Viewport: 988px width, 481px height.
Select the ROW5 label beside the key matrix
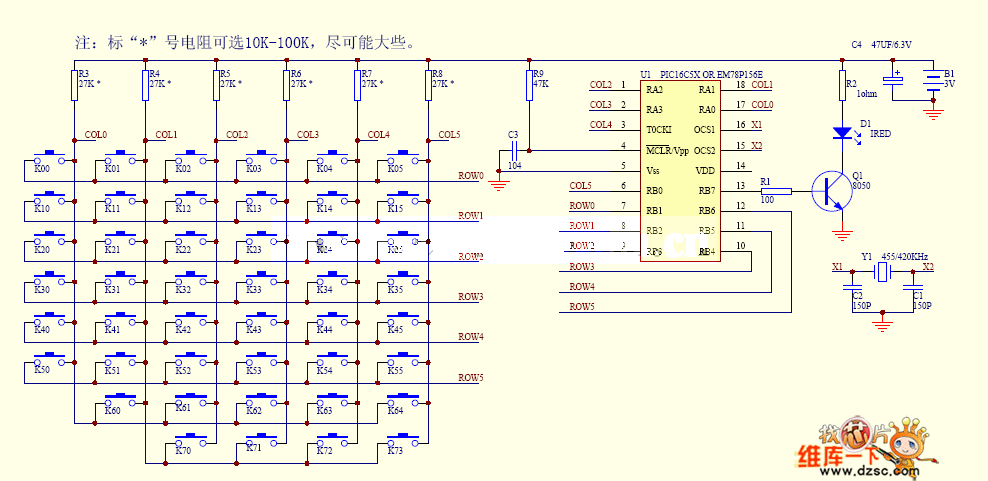(x=471, y=377)
